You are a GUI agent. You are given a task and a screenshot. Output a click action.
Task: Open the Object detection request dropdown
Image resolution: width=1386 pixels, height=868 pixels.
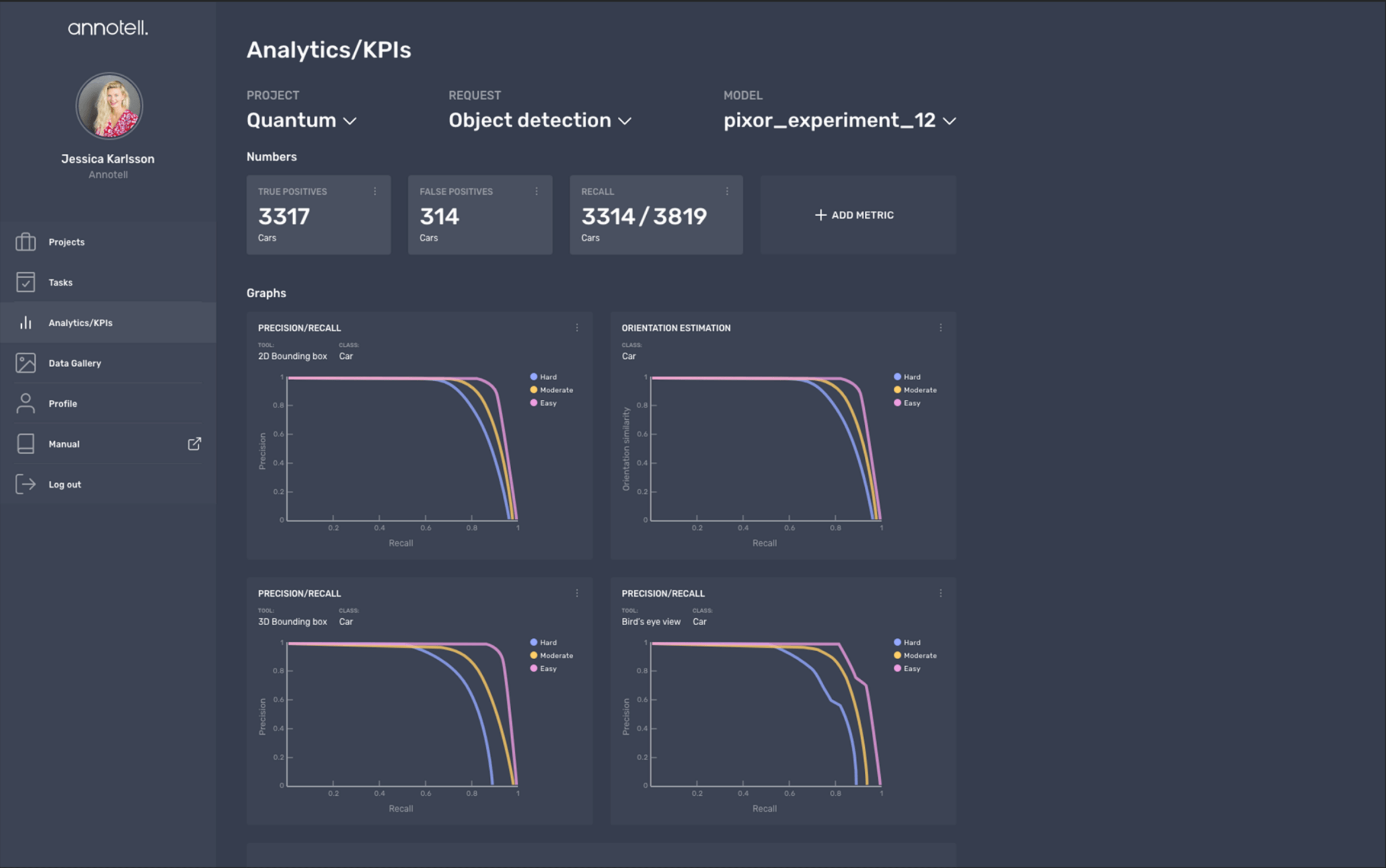click(x=540, y=120)
